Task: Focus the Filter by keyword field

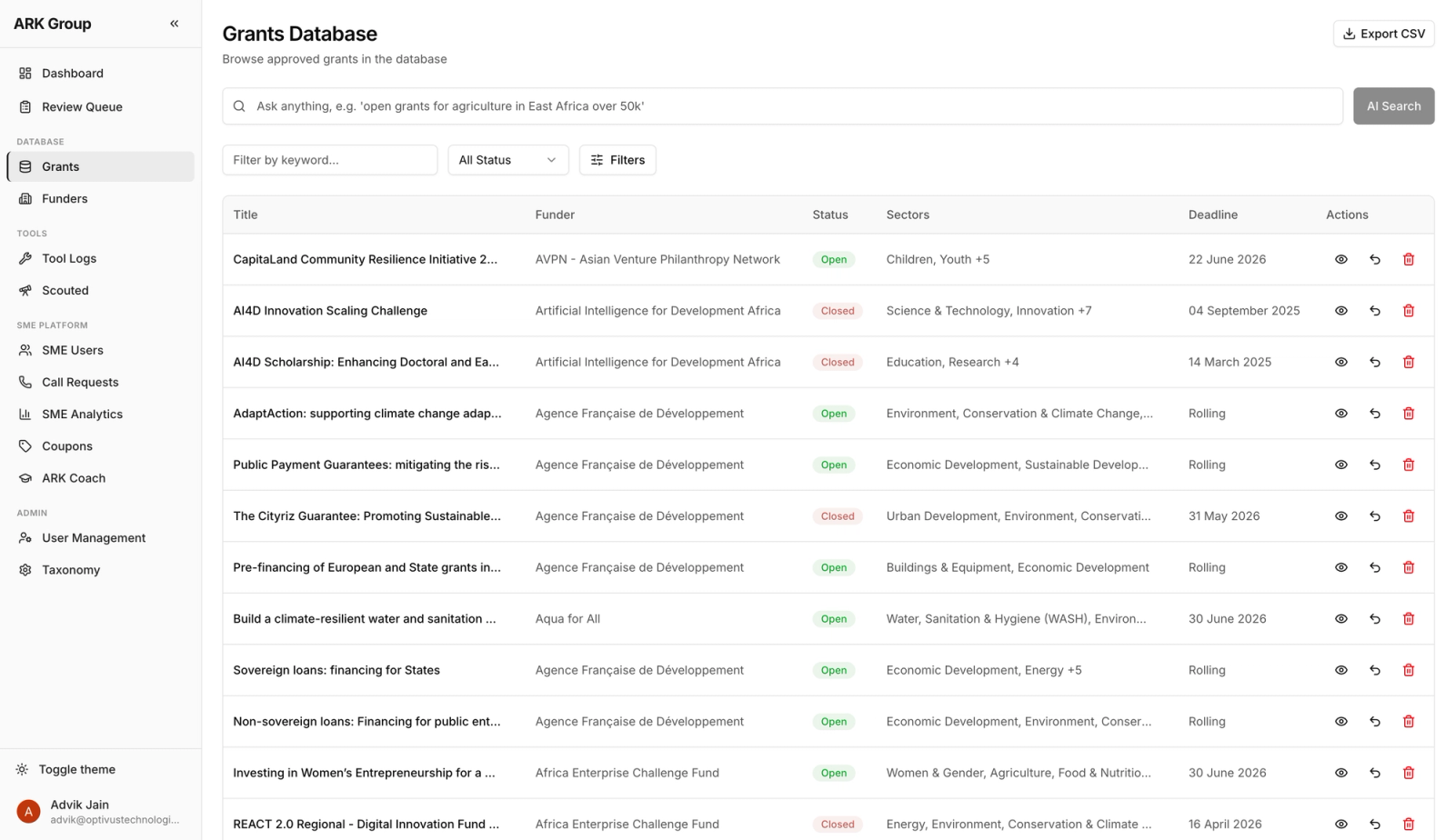Action: pyautogui.click(x=329, y=160)
